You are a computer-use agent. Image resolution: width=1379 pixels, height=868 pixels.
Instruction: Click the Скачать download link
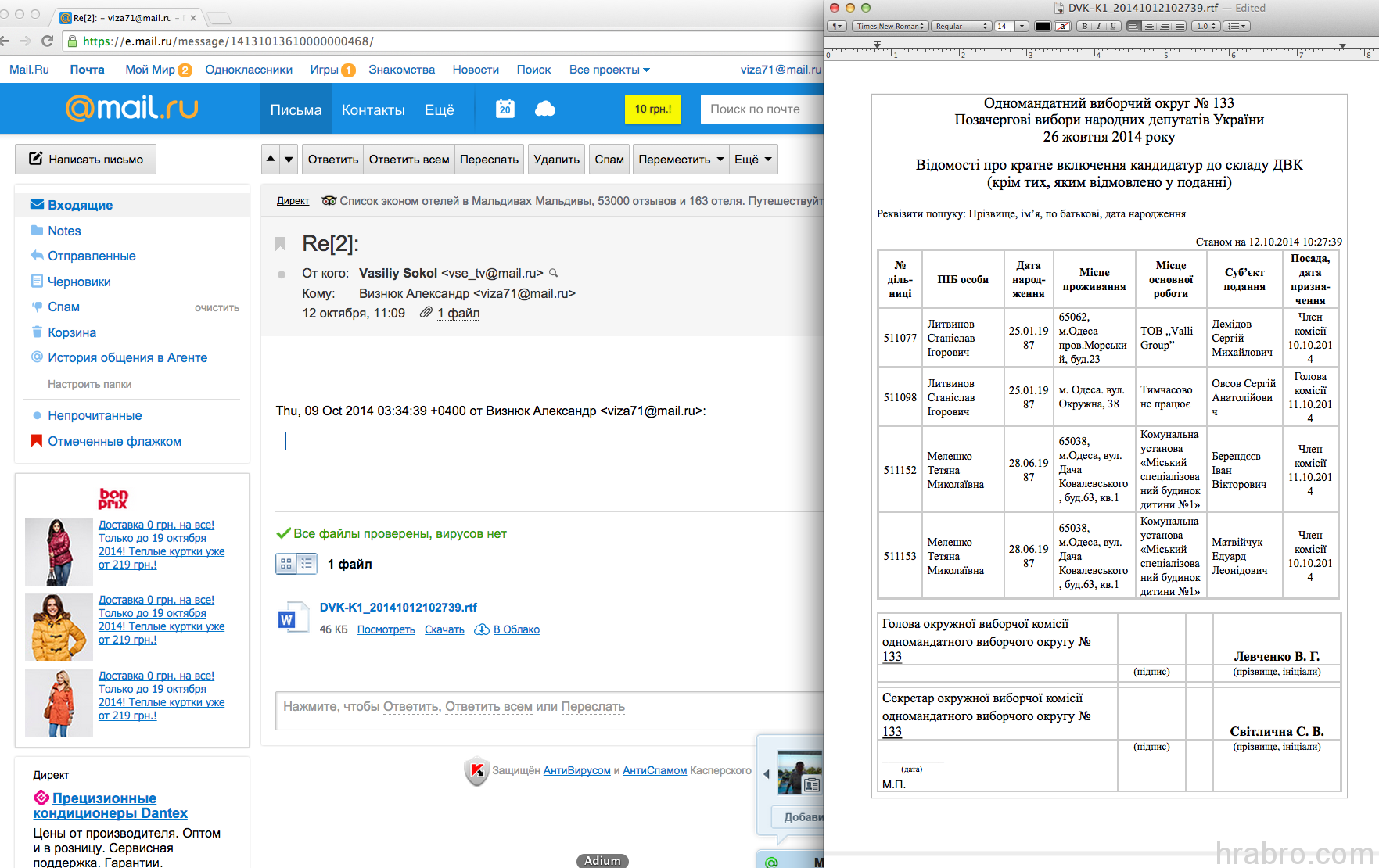click(x=444, y=630)
